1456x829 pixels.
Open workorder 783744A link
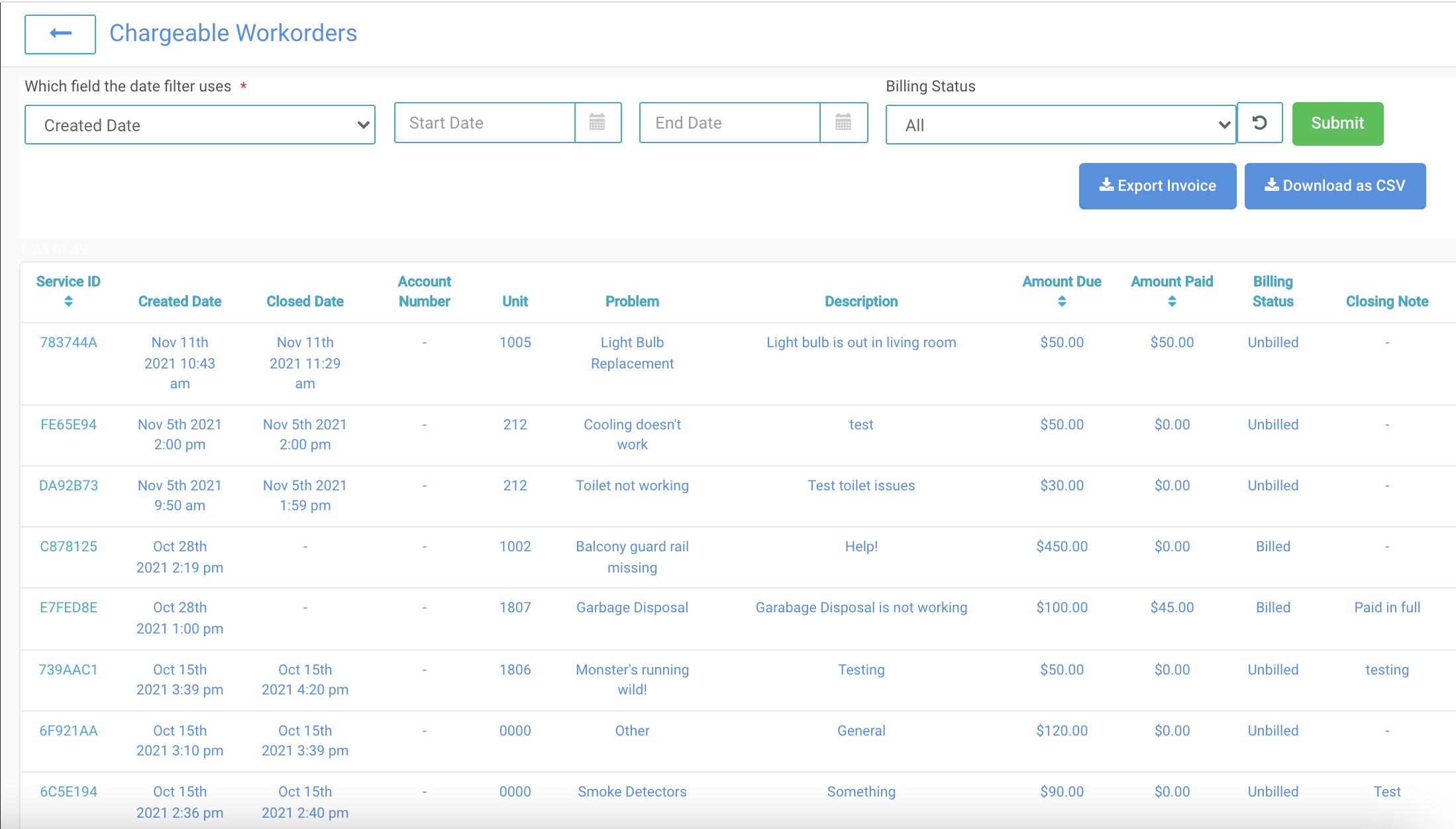tap(68, 343)
